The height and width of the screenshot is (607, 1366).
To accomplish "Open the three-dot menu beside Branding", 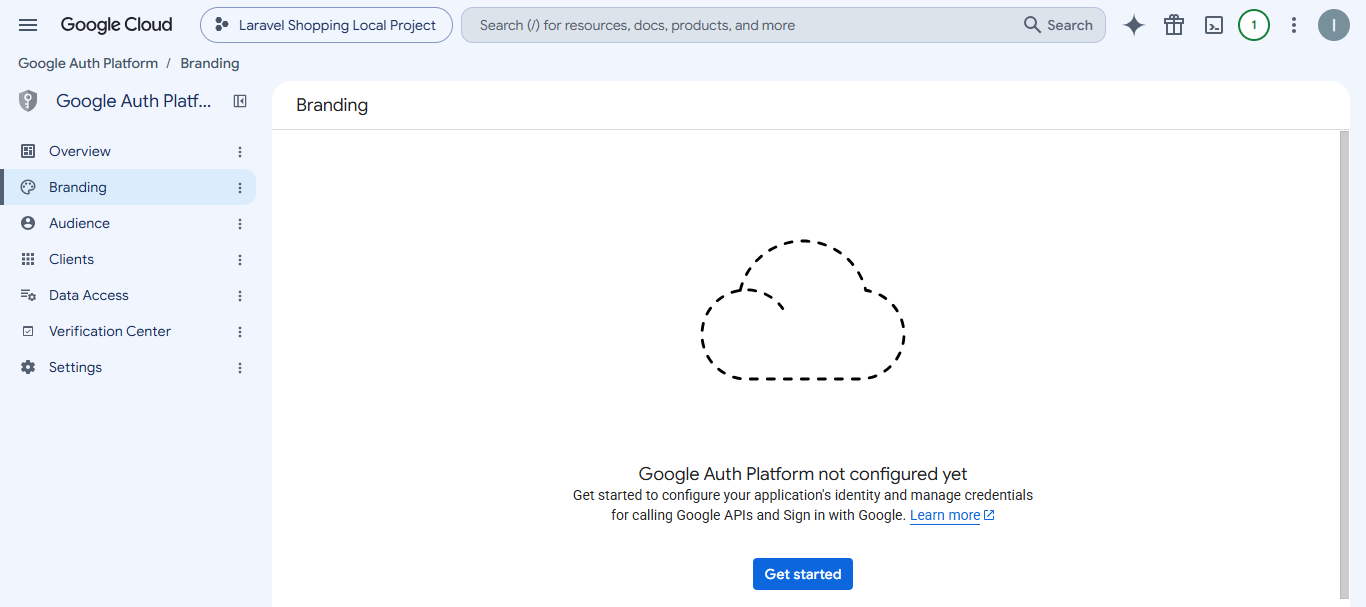I will pyautogui.click(x=240, y=188).
